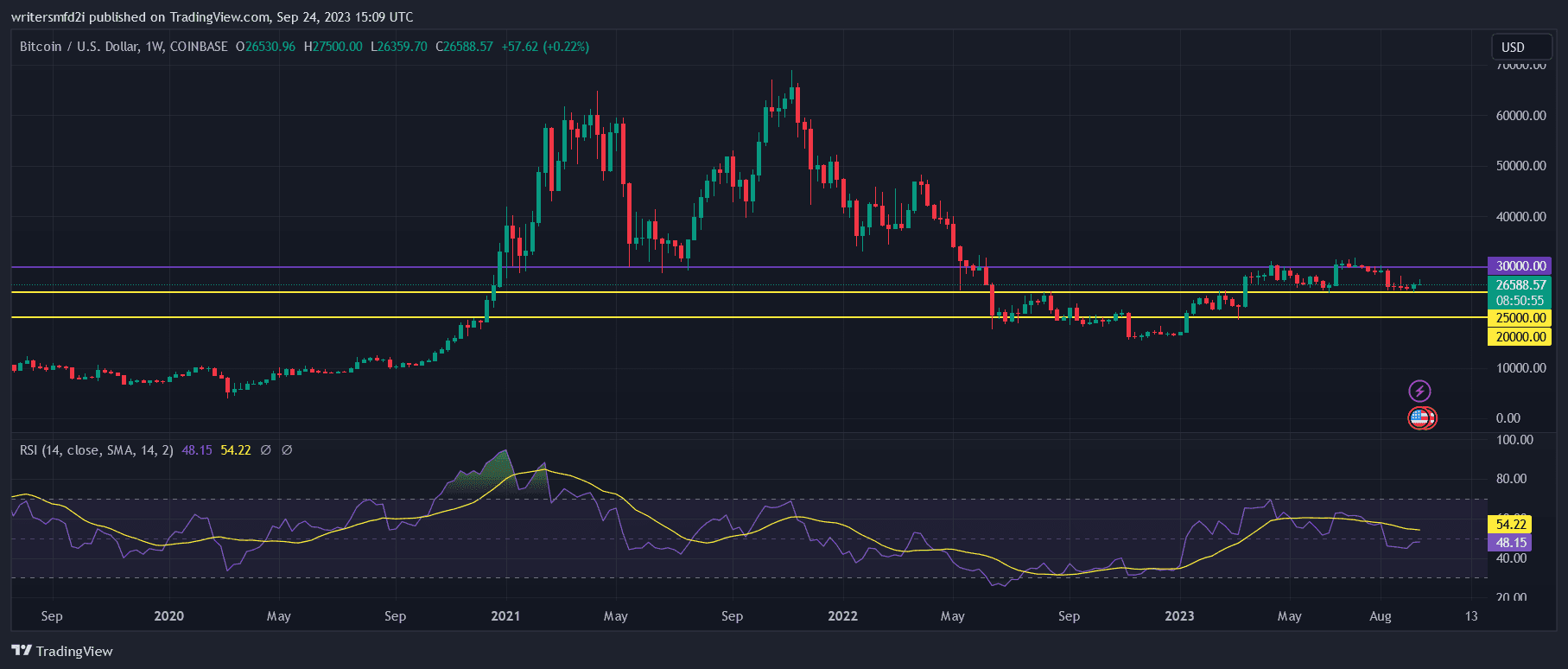Click the first ∅ symbol in RSI legend
1568x669 pixels.
[x=266, y=450]
